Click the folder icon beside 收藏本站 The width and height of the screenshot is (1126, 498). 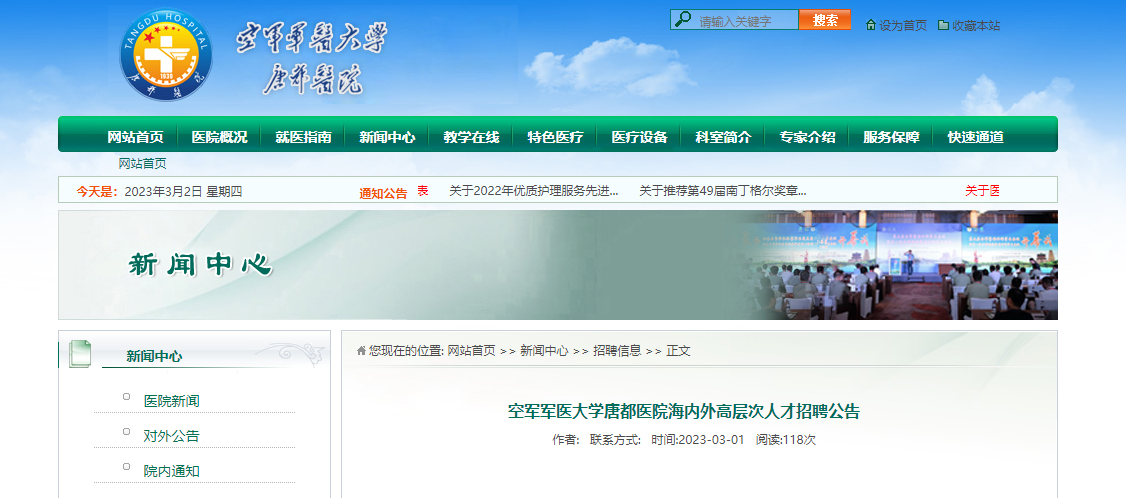(x=943, y=25)
